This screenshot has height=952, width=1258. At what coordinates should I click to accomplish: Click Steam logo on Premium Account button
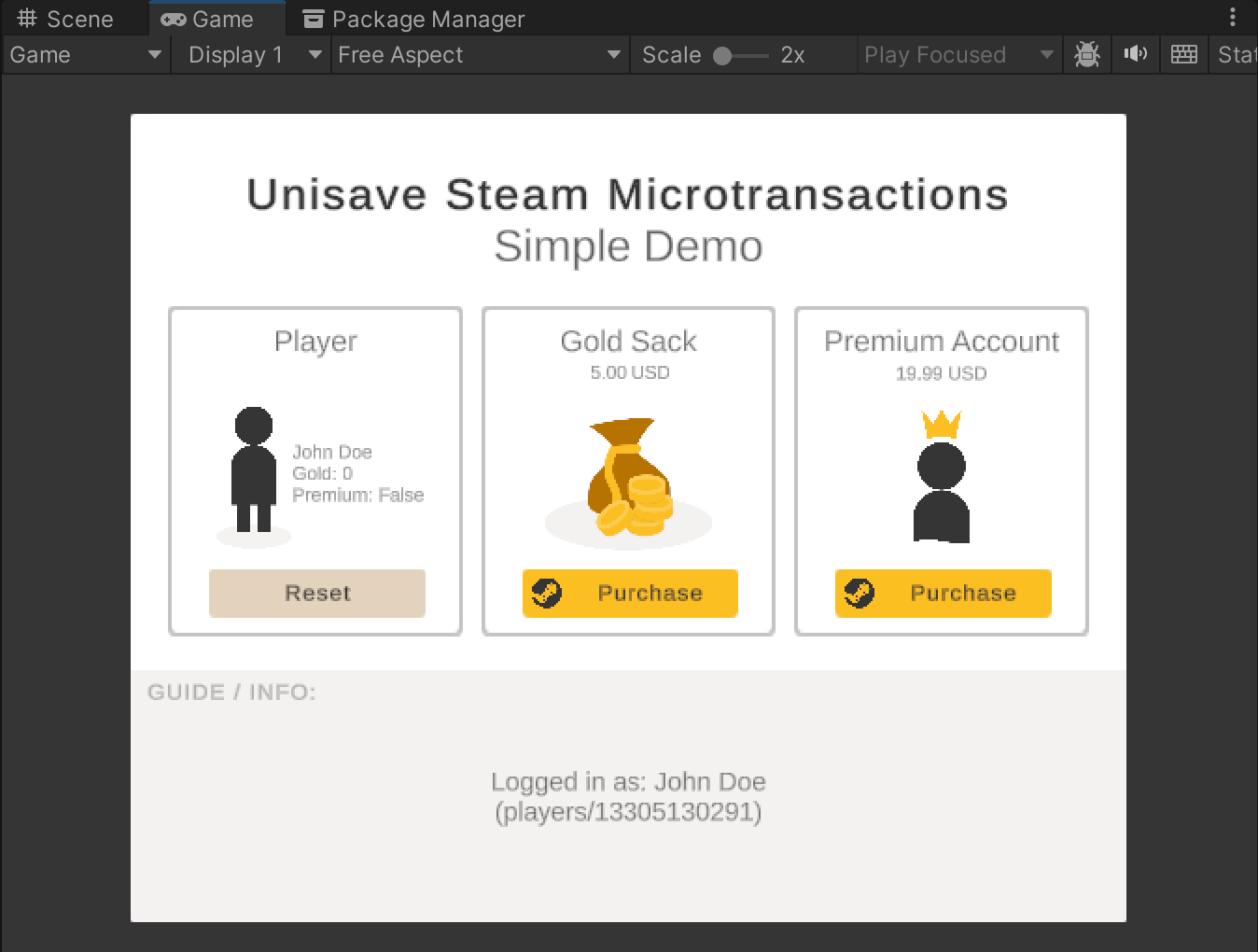coord(860,593)
